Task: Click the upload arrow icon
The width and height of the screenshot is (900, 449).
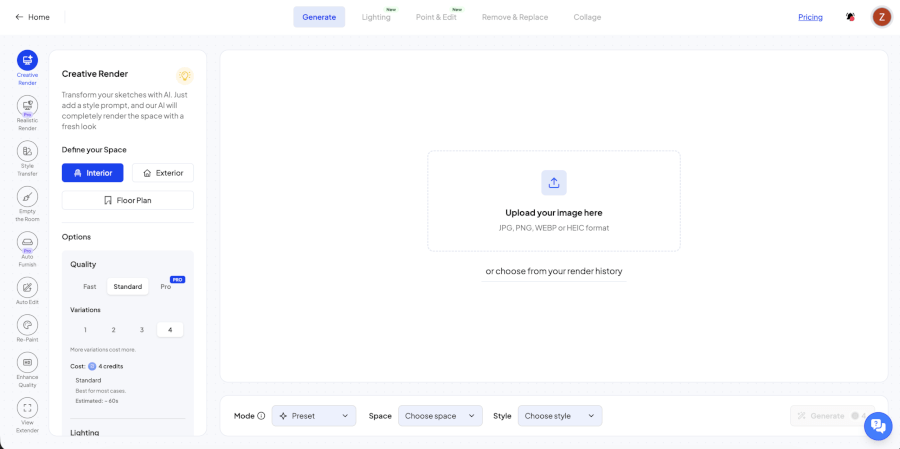Action: pos(554,183)
